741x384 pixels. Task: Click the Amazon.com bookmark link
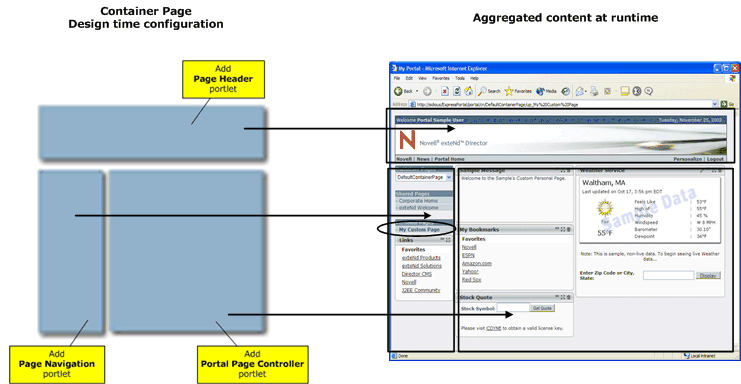(476, 264)
